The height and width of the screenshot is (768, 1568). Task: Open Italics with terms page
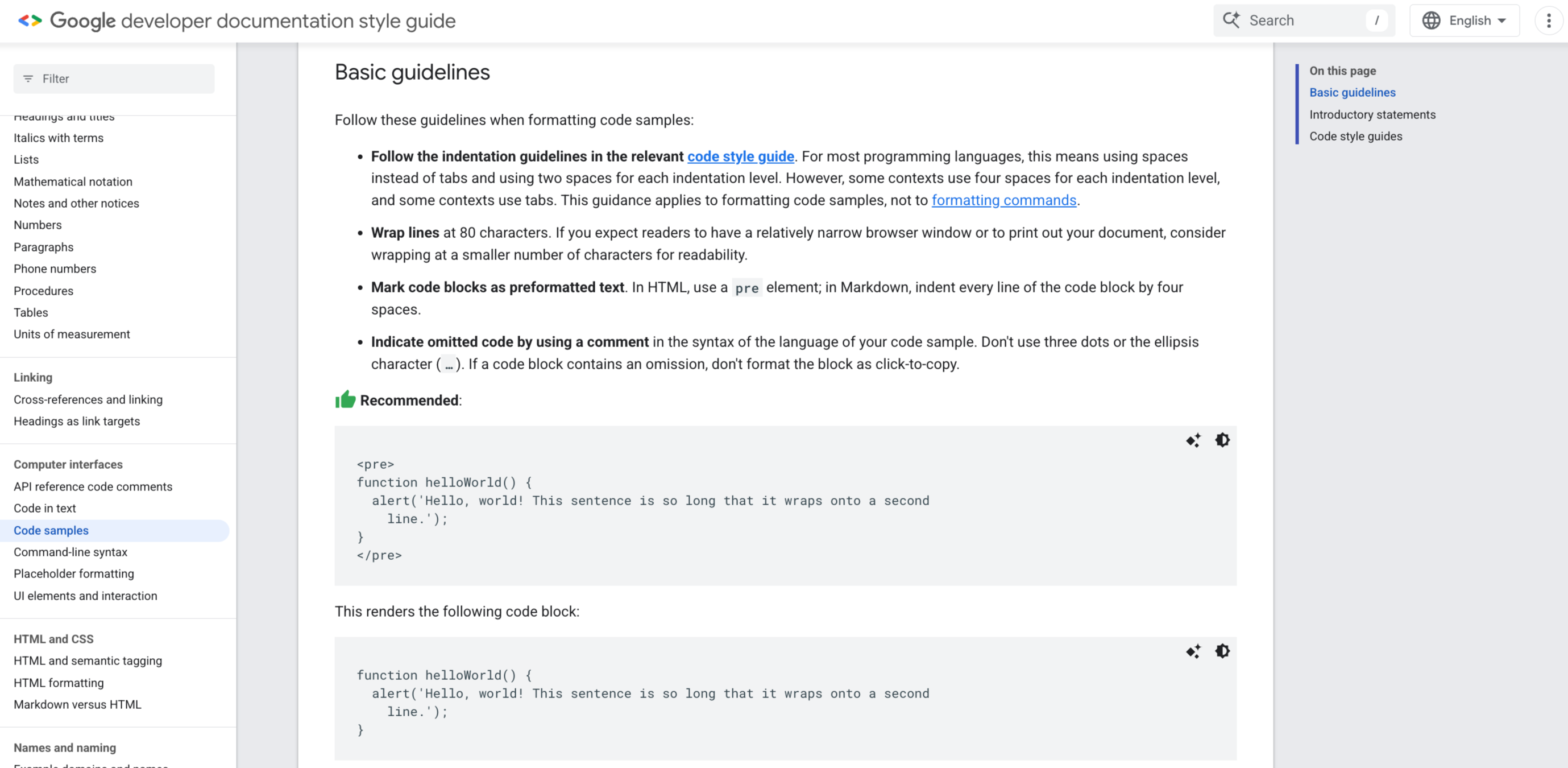click(x=59, y=138)
